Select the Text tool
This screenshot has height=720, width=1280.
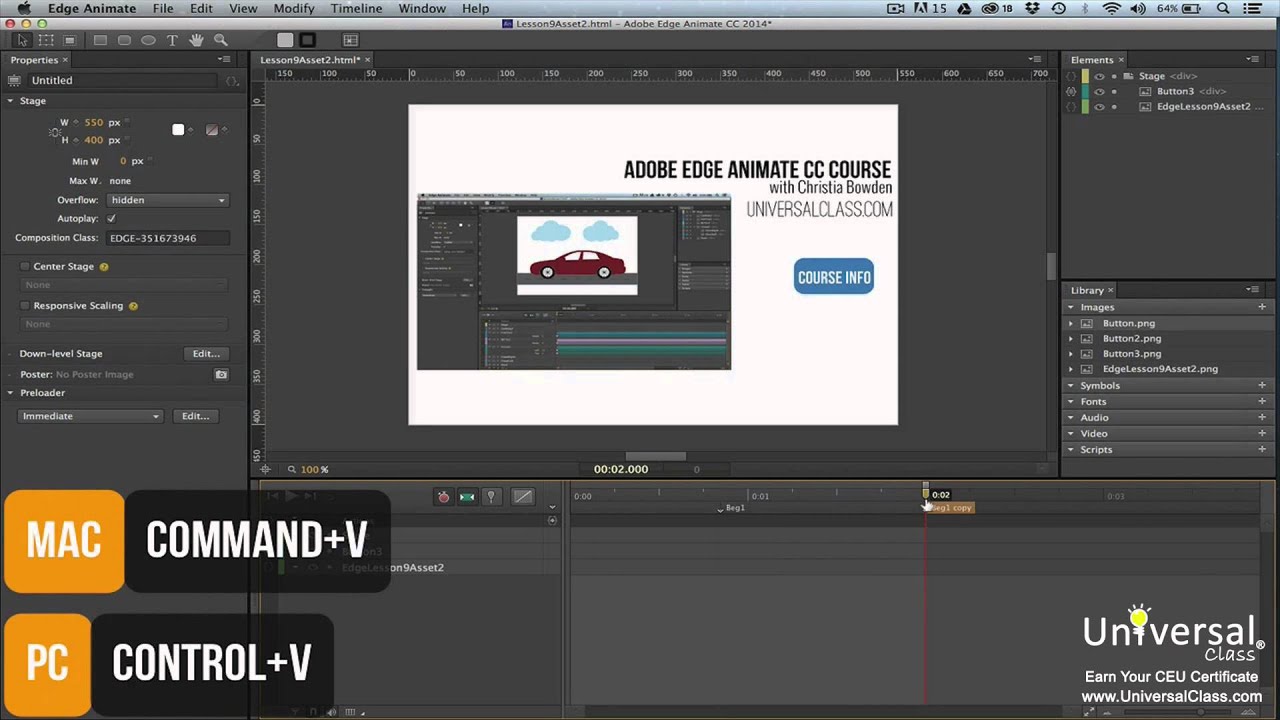pos(172,40)
